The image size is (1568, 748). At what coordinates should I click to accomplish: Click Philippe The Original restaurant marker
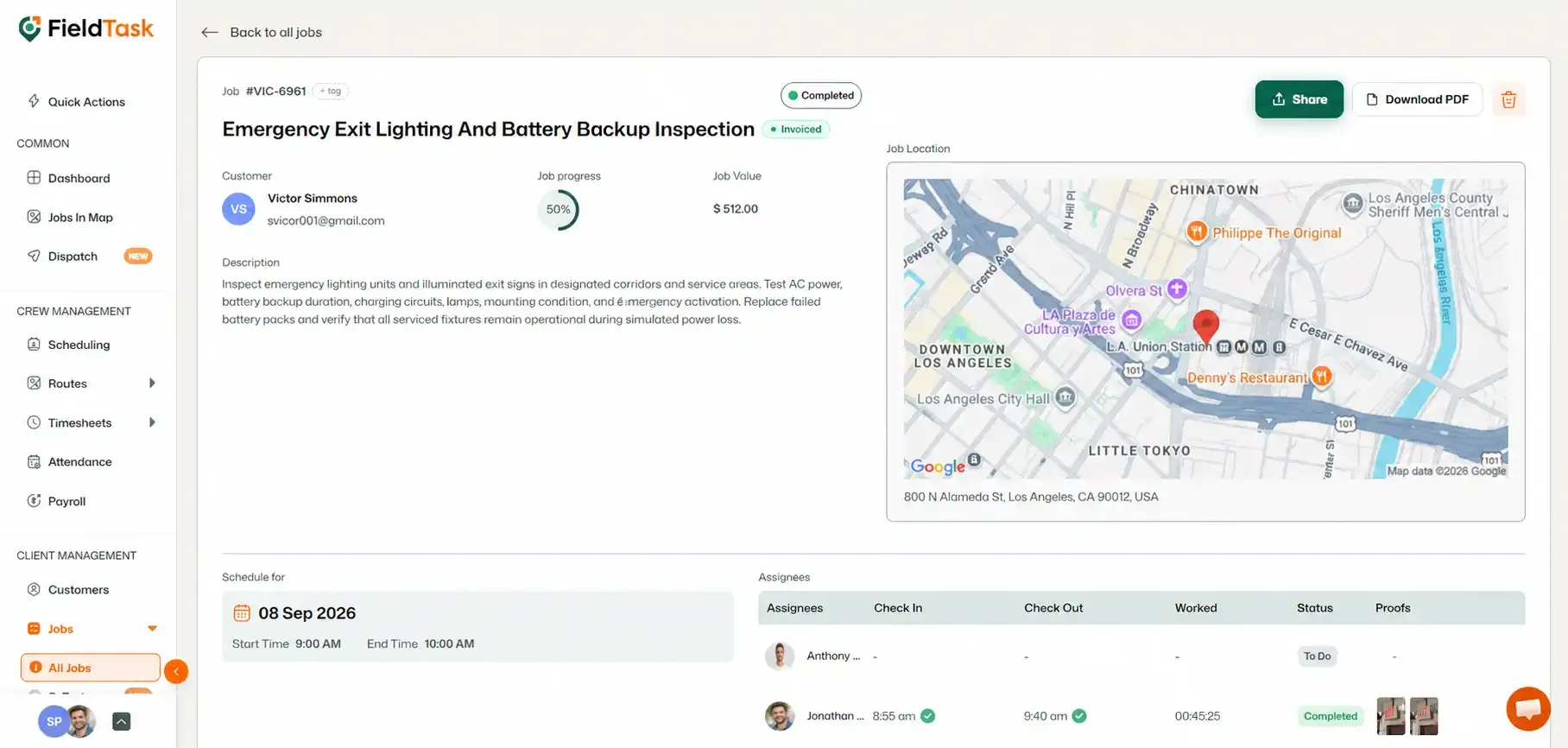click(1197, 231)
